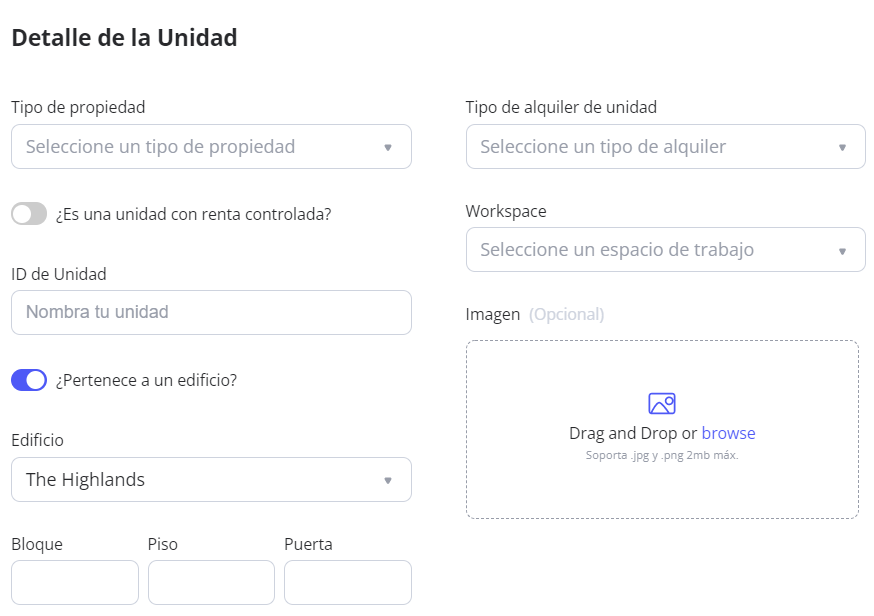Open the Edificio dropdown showing The Highlands

click(x=200, y=480)
